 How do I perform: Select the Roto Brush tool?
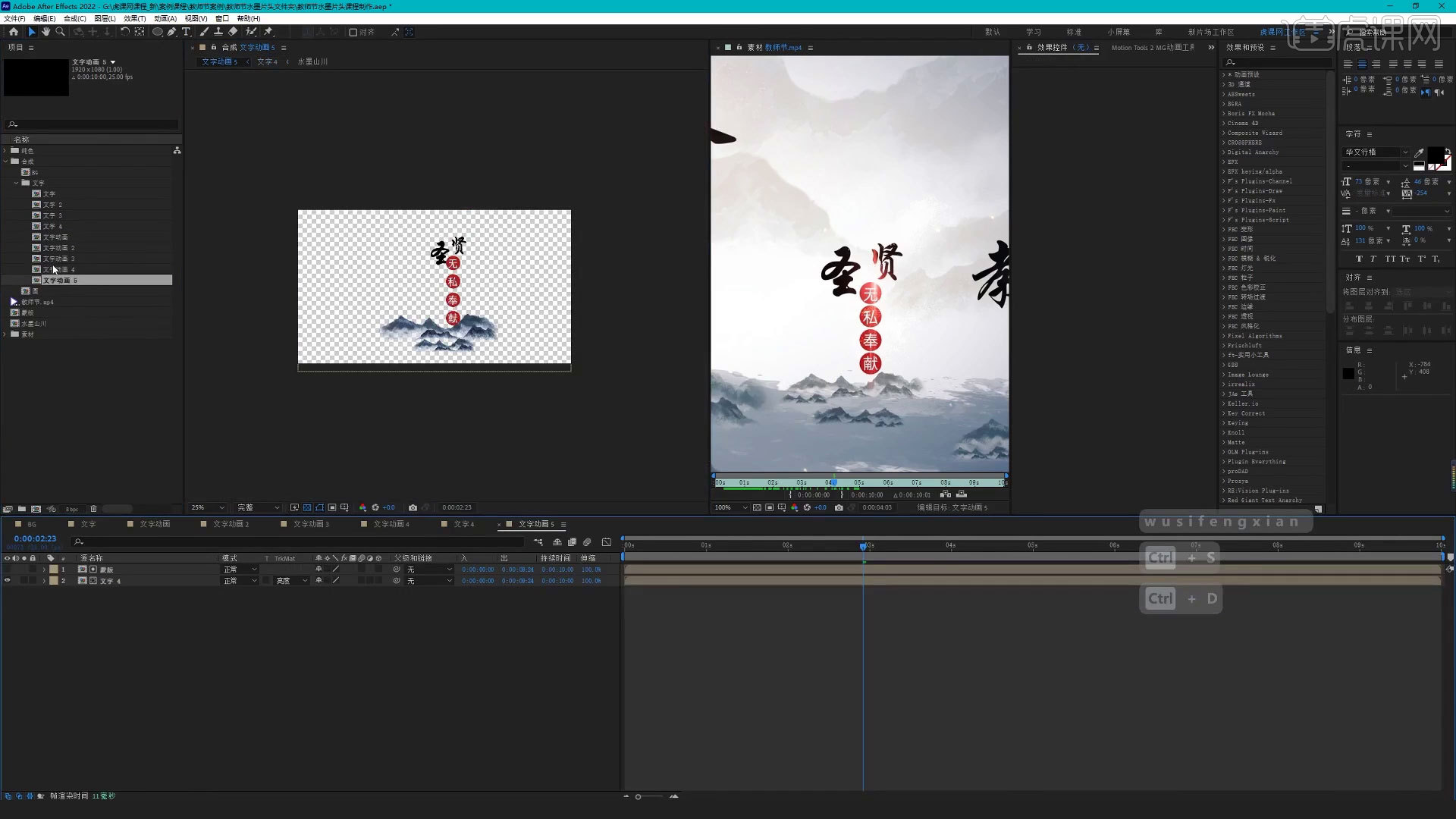click(x=251, y=32)
